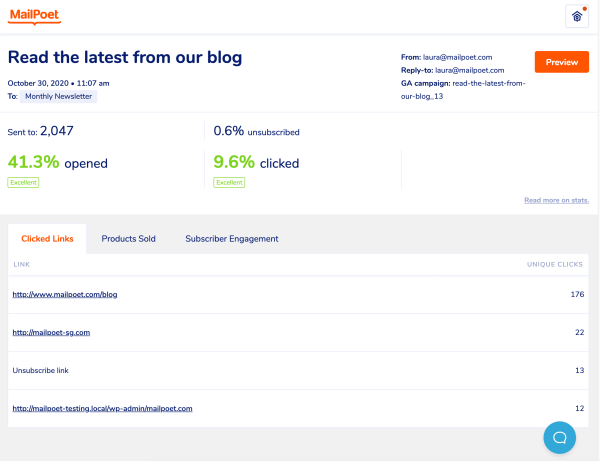600x461 pixels.
Task: Open the chat support bubble
Action: pyautogui.click(x=559, y=438)
